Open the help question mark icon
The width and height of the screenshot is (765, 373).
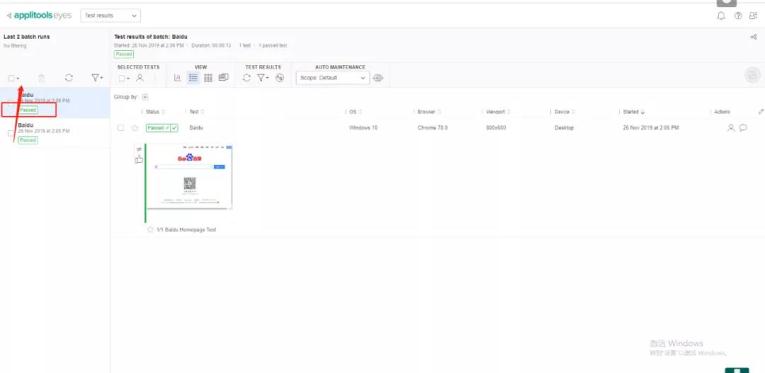(738, 16)
